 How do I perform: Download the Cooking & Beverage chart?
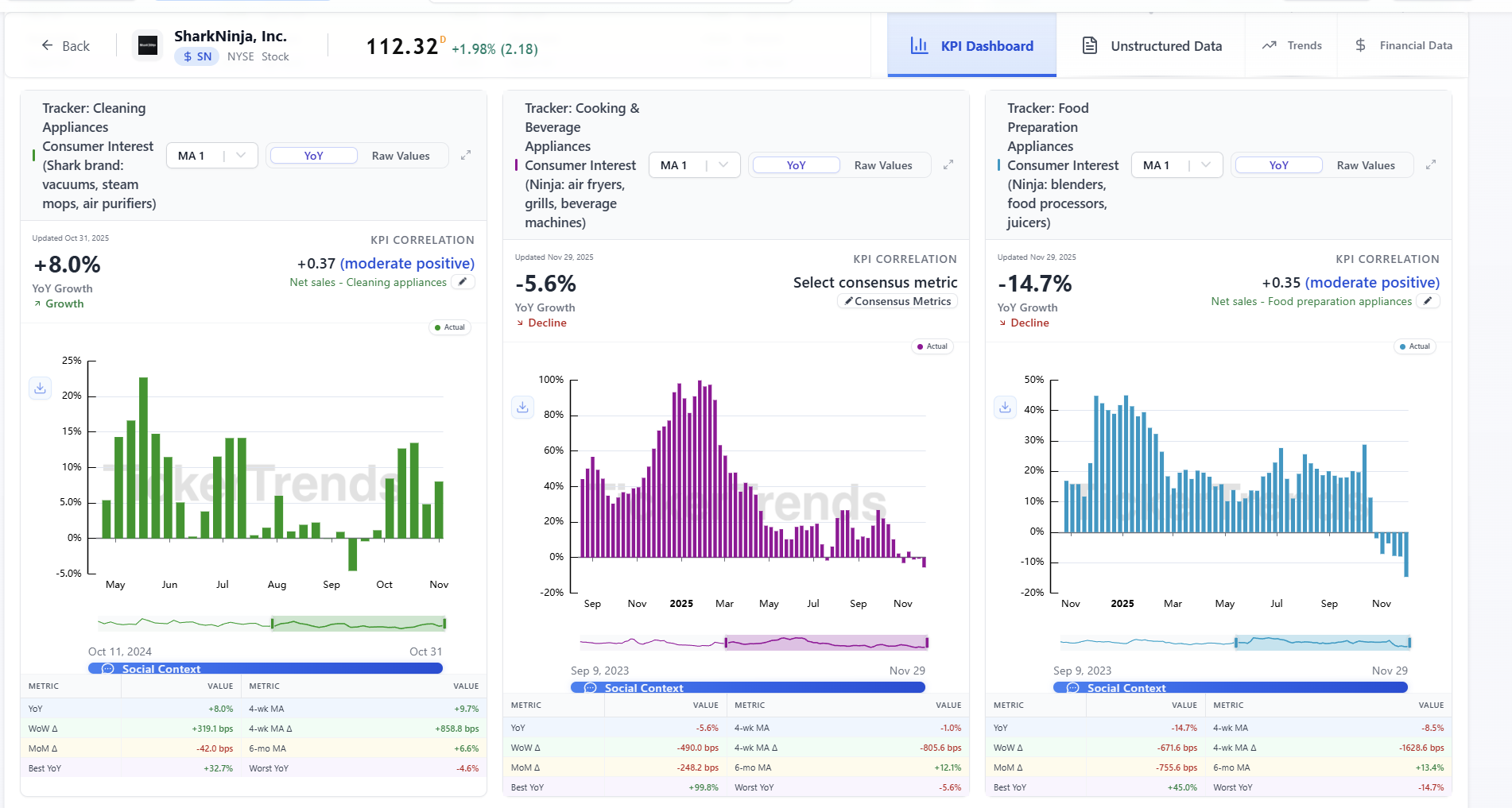(x=522, y=407)
